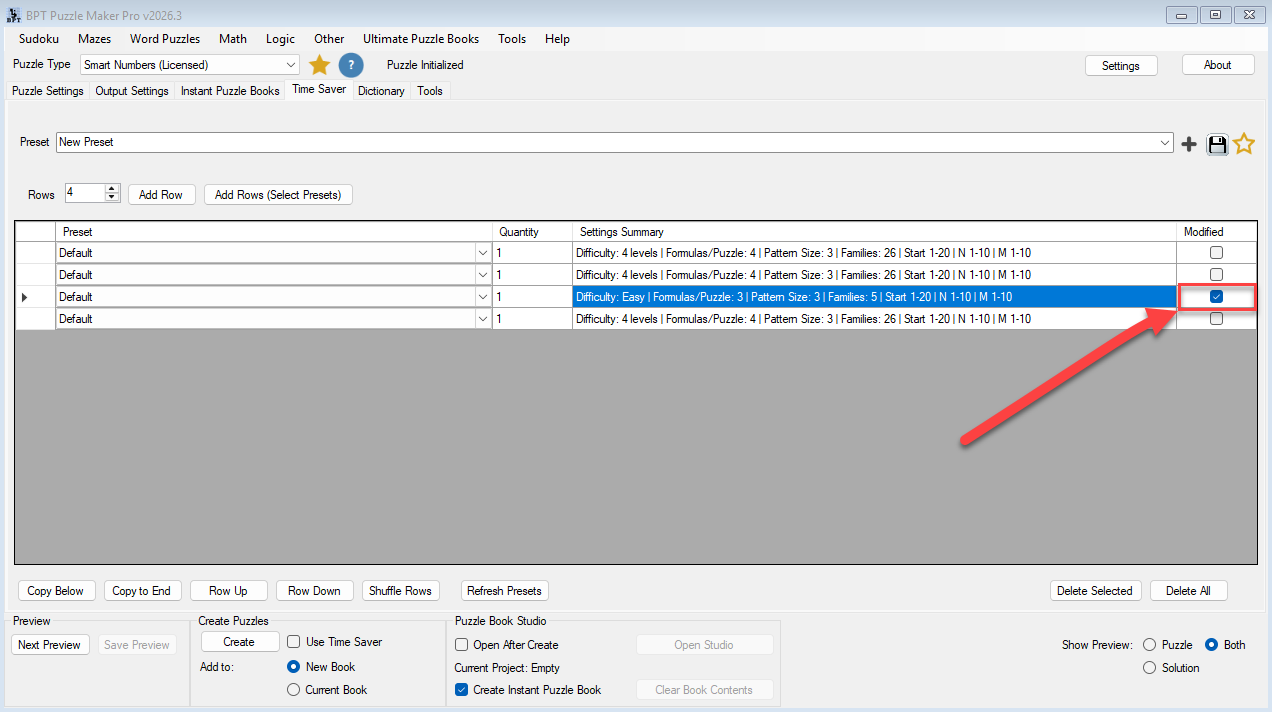Select New Book radio button
Screen dimensions: 1272x712
click(293, 667)
